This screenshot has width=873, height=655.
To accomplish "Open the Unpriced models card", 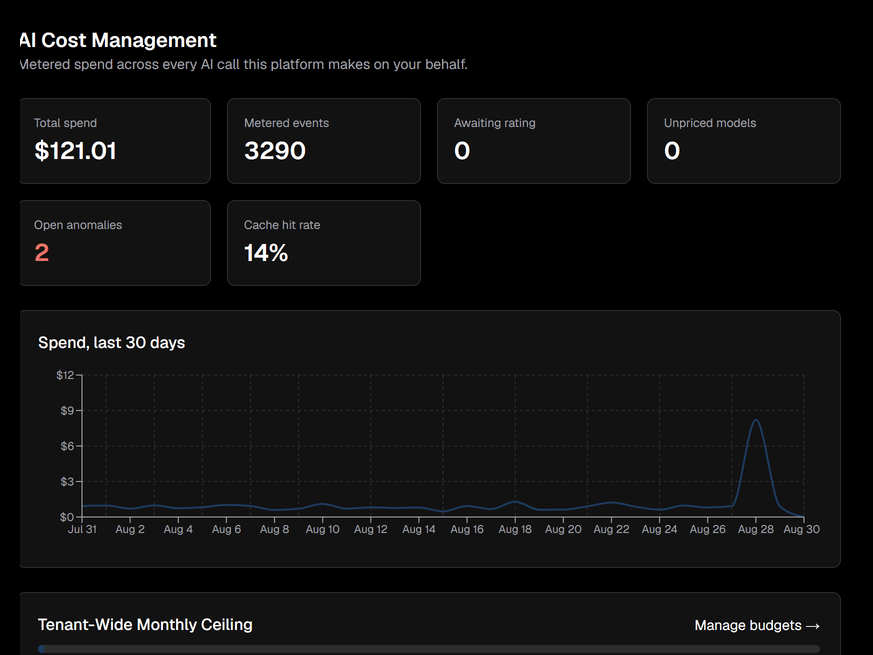I will pos(743,141).
